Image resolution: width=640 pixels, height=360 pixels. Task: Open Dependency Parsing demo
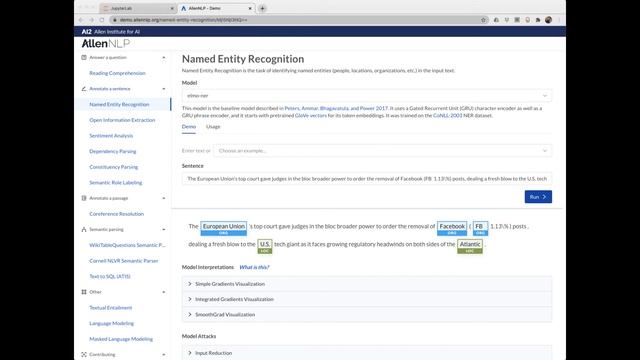113,151
